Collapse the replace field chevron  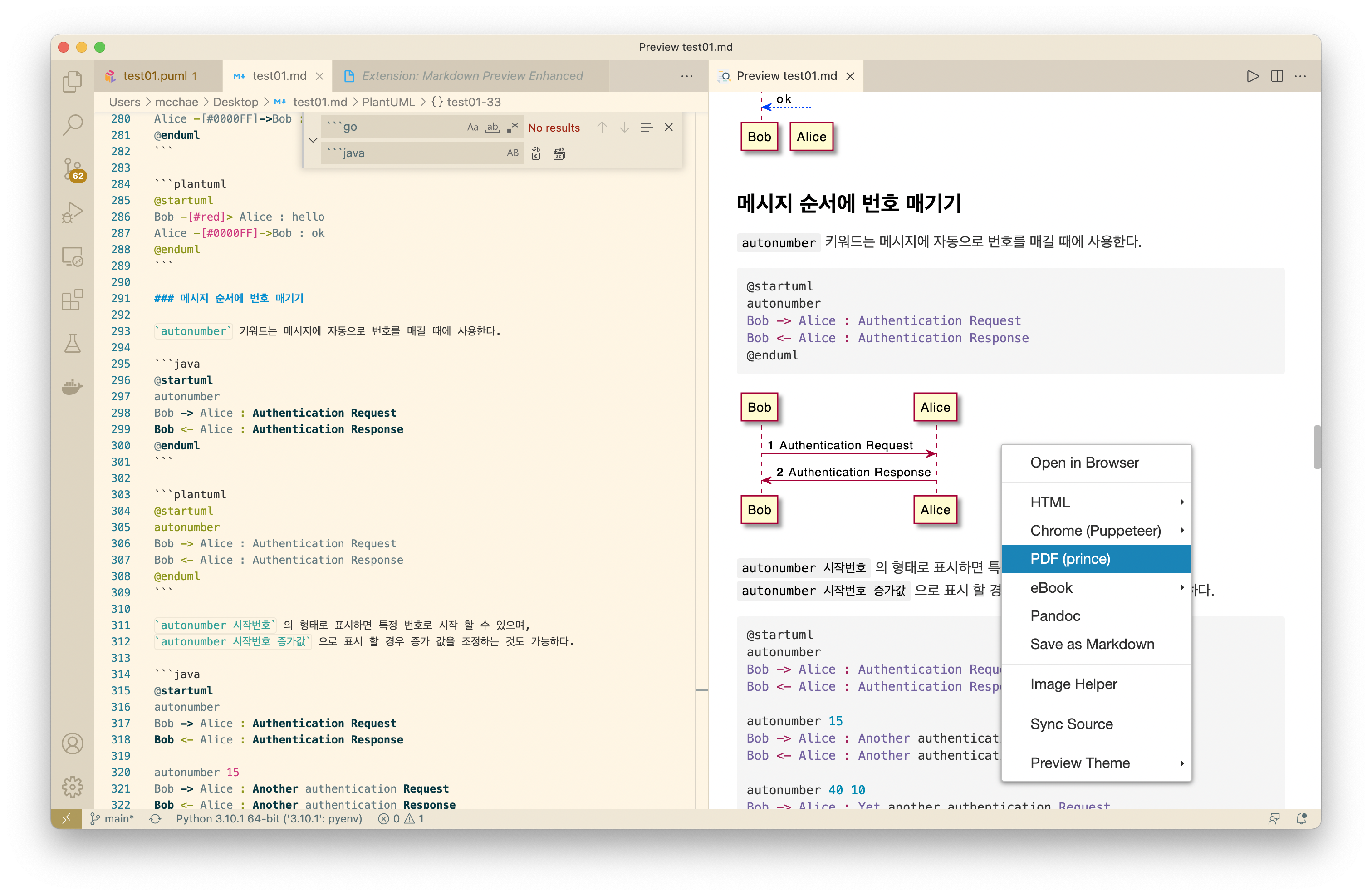click(313, 140)
